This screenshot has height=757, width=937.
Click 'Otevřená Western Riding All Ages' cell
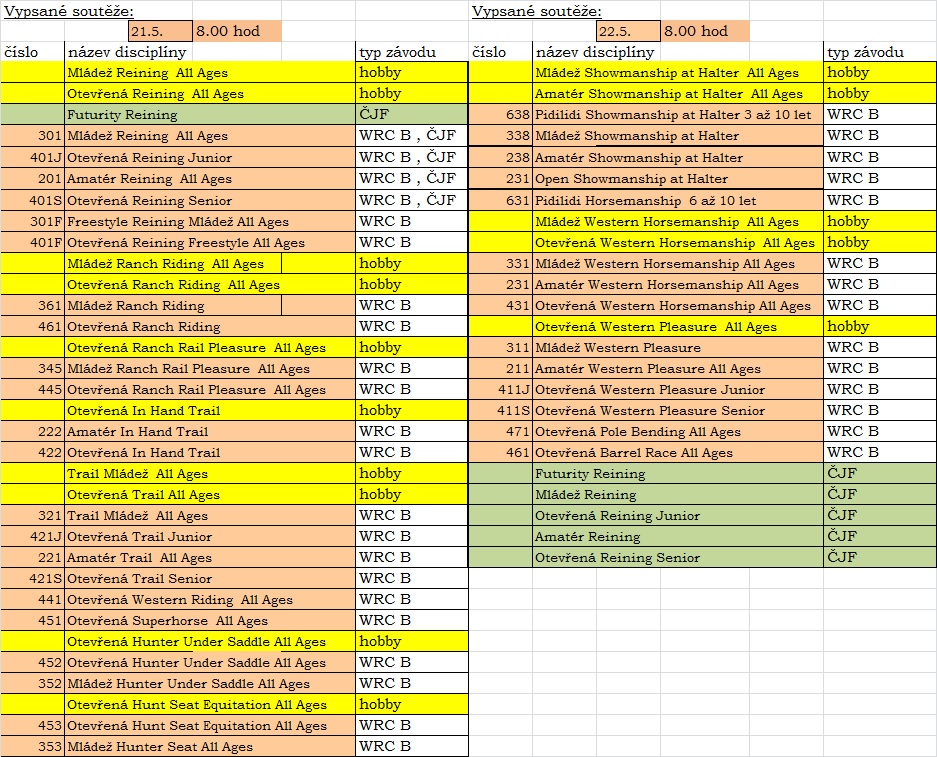[x=210, y=599]
